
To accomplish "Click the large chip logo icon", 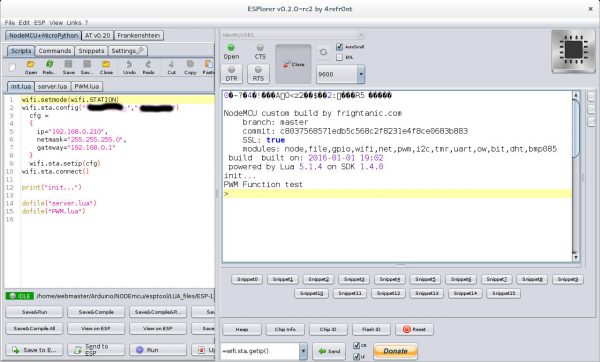I will 573,51.
